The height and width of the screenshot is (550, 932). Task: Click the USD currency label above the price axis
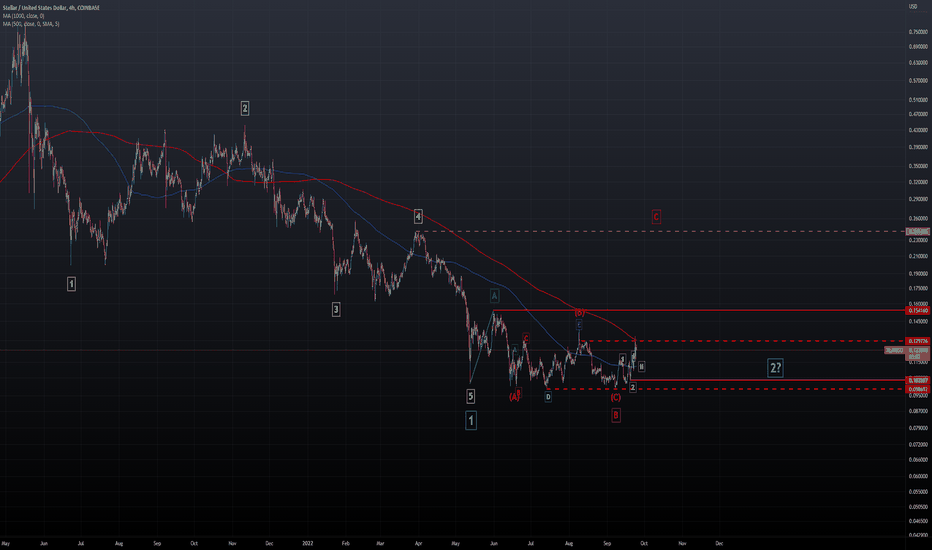[x=912, y=7]
